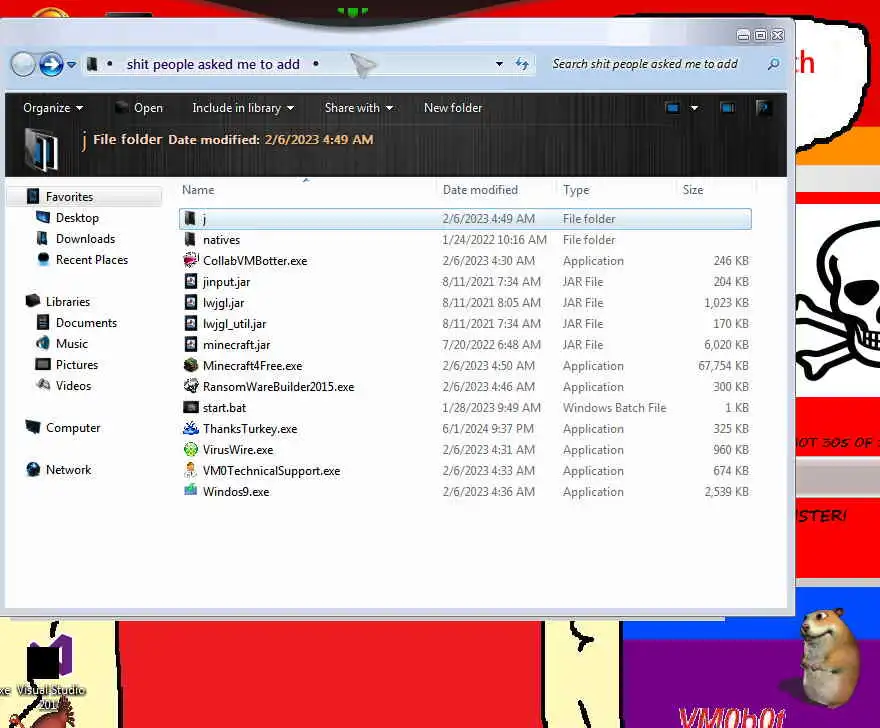Click the Visual Studio desktop shortcut
The image size is (880, 728).
[x=51, y=671]
